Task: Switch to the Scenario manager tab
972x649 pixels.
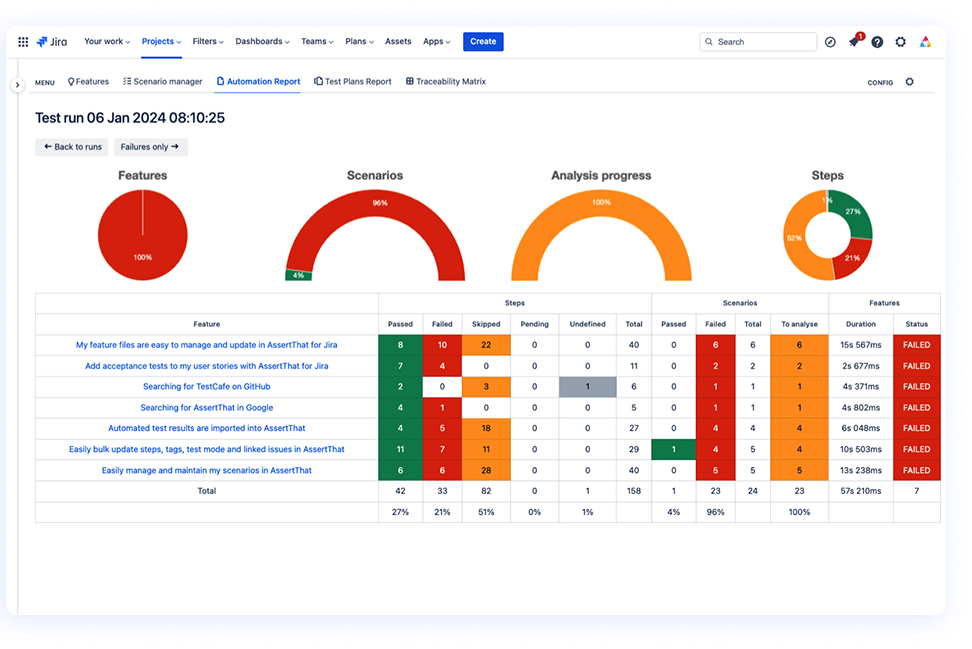Action: (x=162, y=82)
